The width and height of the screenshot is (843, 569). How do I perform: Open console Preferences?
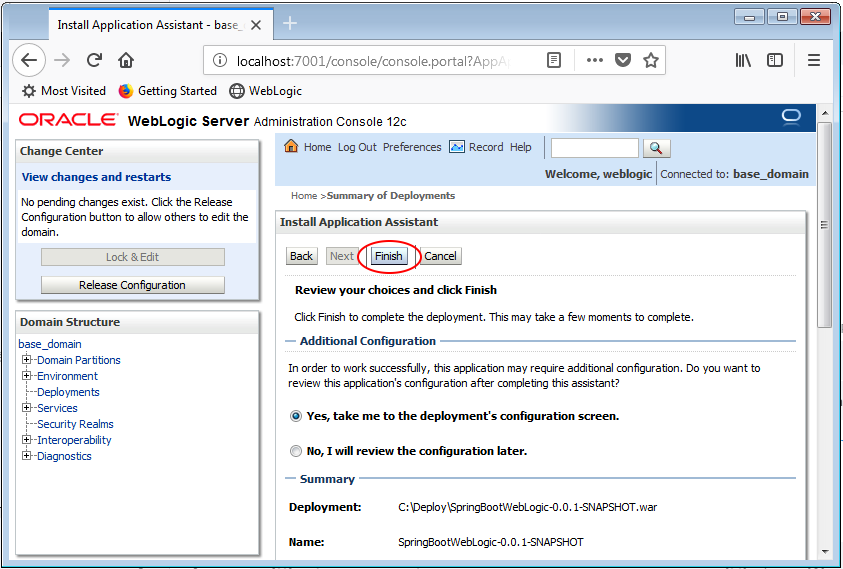tap(412, 147)
